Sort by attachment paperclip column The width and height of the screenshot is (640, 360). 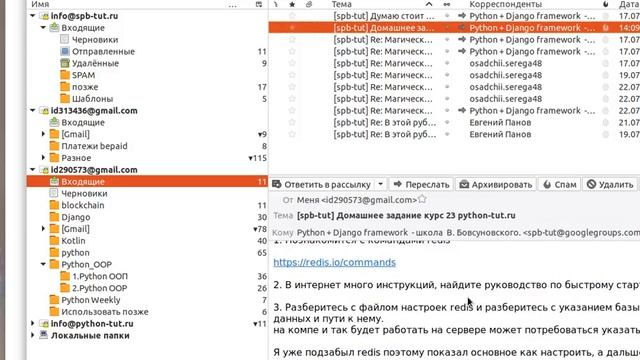(x=309, y=4)
